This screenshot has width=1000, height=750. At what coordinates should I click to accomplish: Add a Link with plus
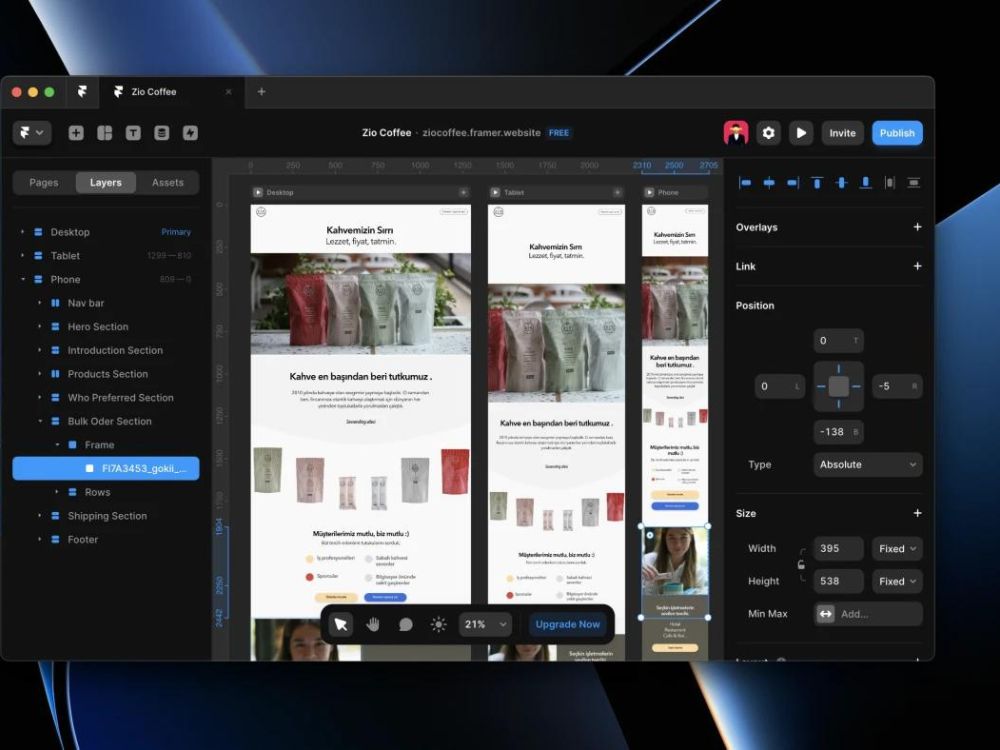[x=917, y=266]
